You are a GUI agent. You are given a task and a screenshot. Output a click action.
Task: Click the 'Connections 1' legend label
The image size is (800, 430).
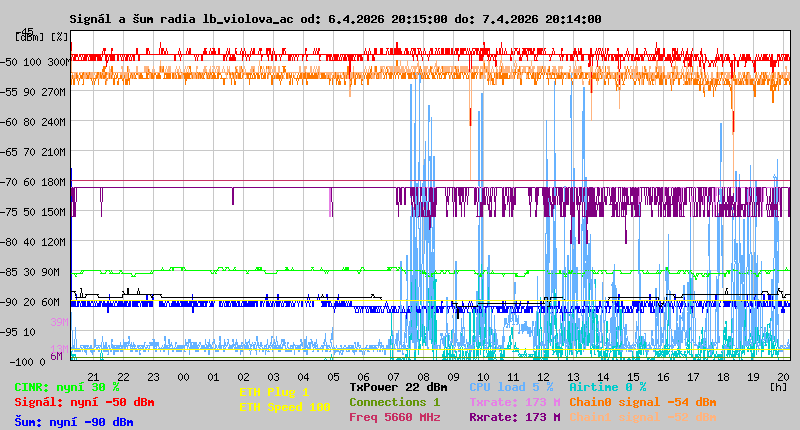click(394, 402)
